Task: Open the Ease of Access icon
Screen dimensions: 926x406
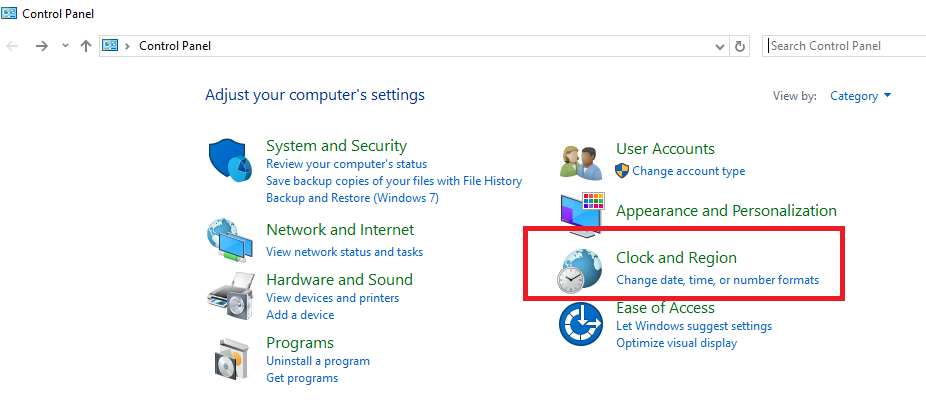Action: coord(580,326)
